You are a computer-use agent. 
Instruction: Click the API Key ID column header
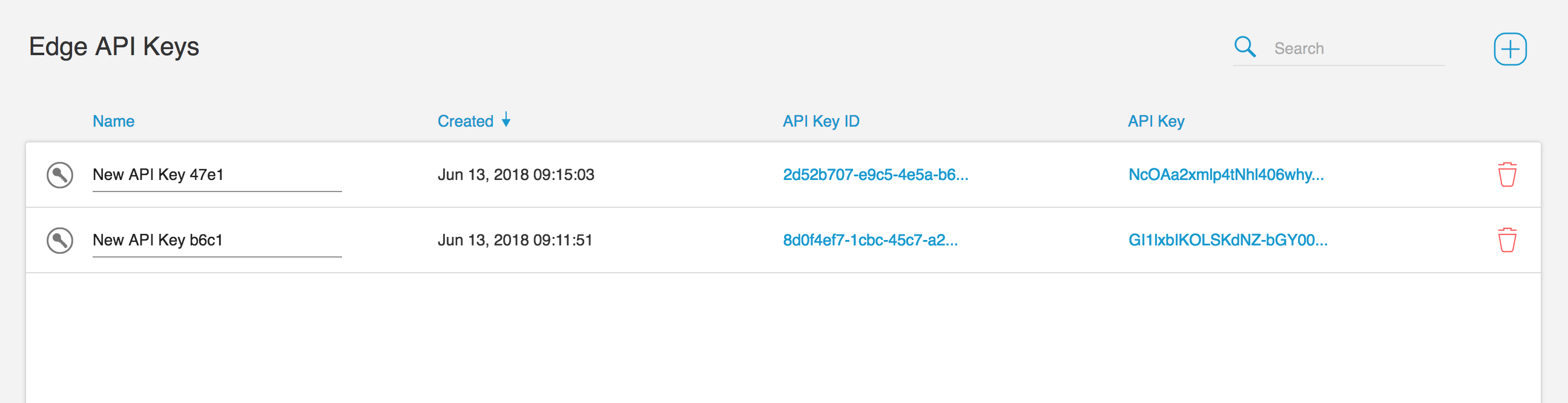[x=820, y=121]
